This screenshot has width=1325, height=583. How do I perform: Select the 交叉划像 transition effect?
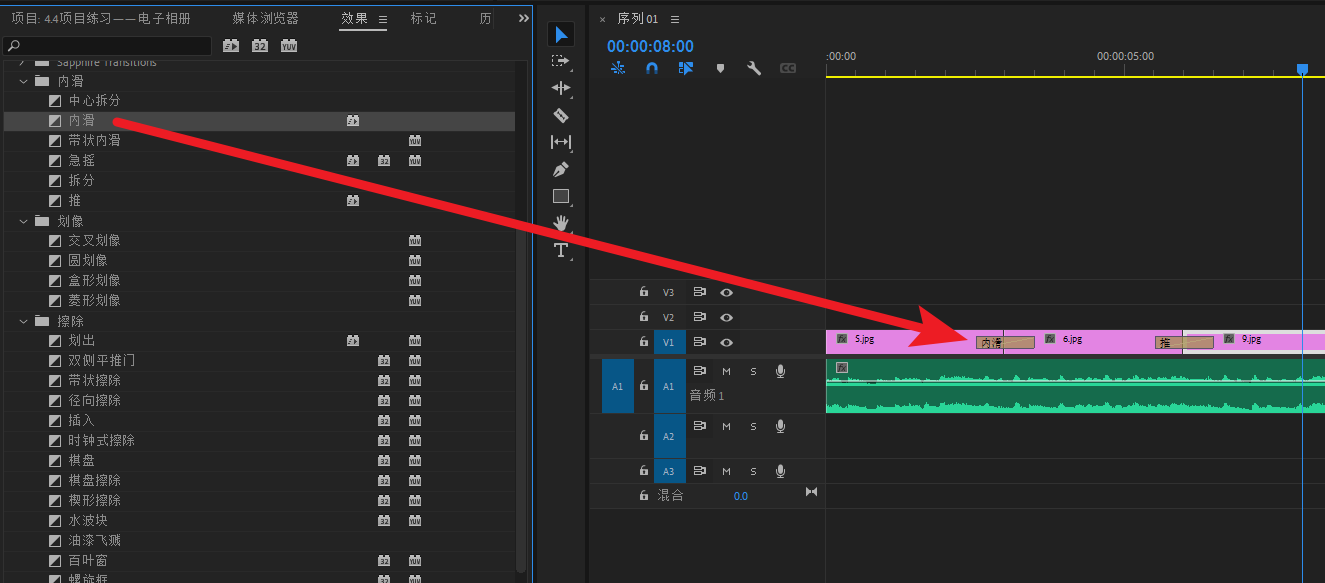(94, 241)
